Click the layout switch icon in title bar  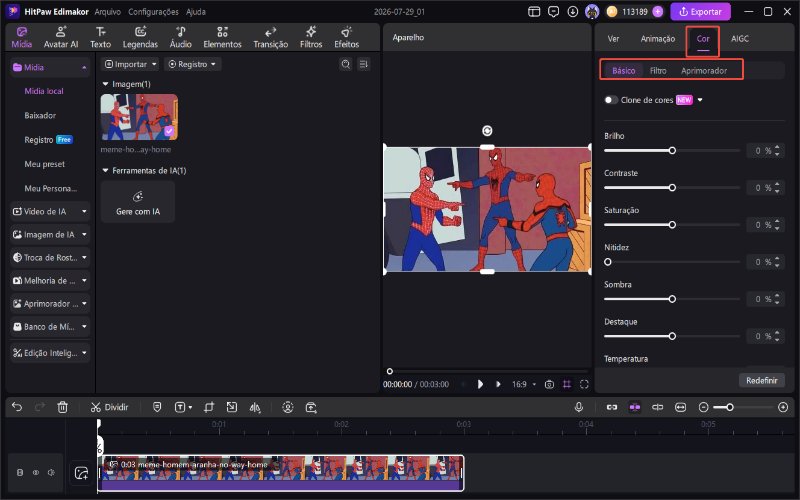click(x=534, y=12)
